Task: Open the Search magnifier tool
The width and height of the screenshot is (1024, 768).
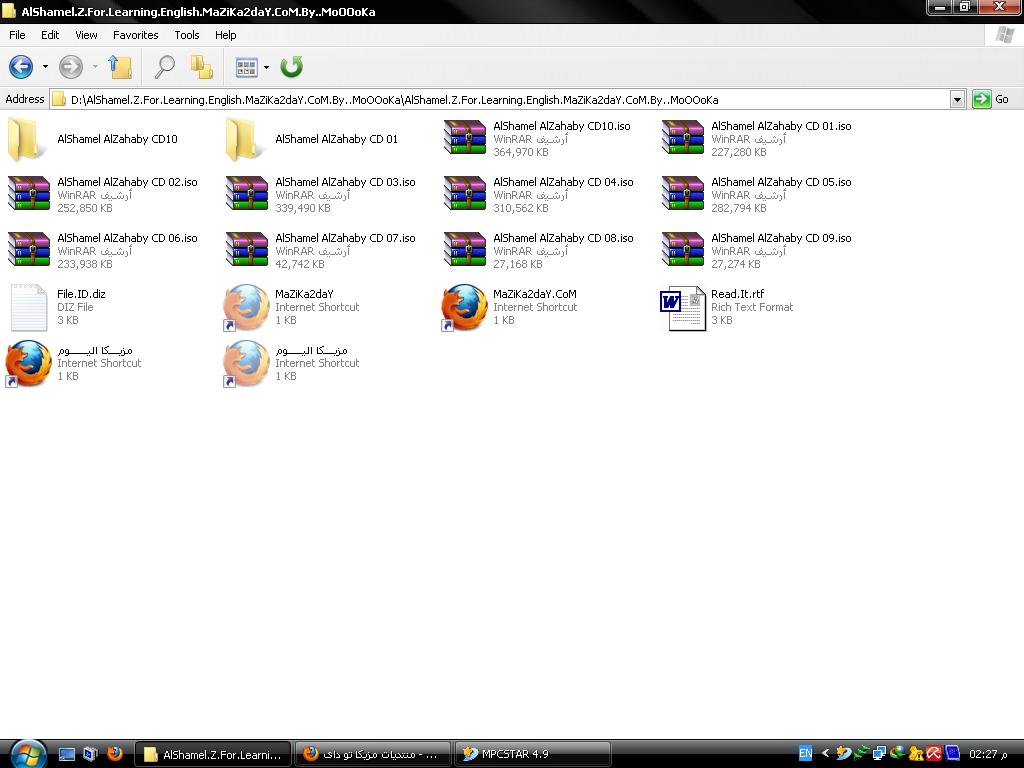Action: click(x=164, y=67)
